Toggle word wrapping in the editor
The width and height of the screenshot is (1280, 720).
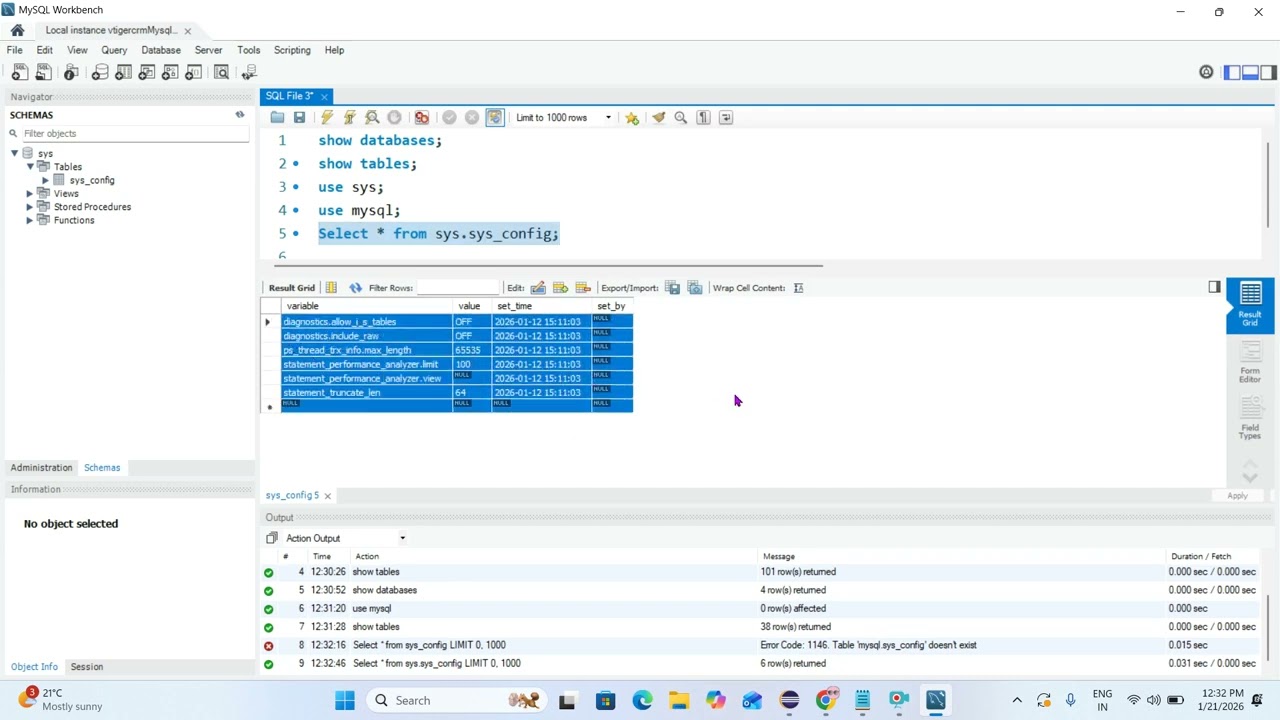point(726,118)
